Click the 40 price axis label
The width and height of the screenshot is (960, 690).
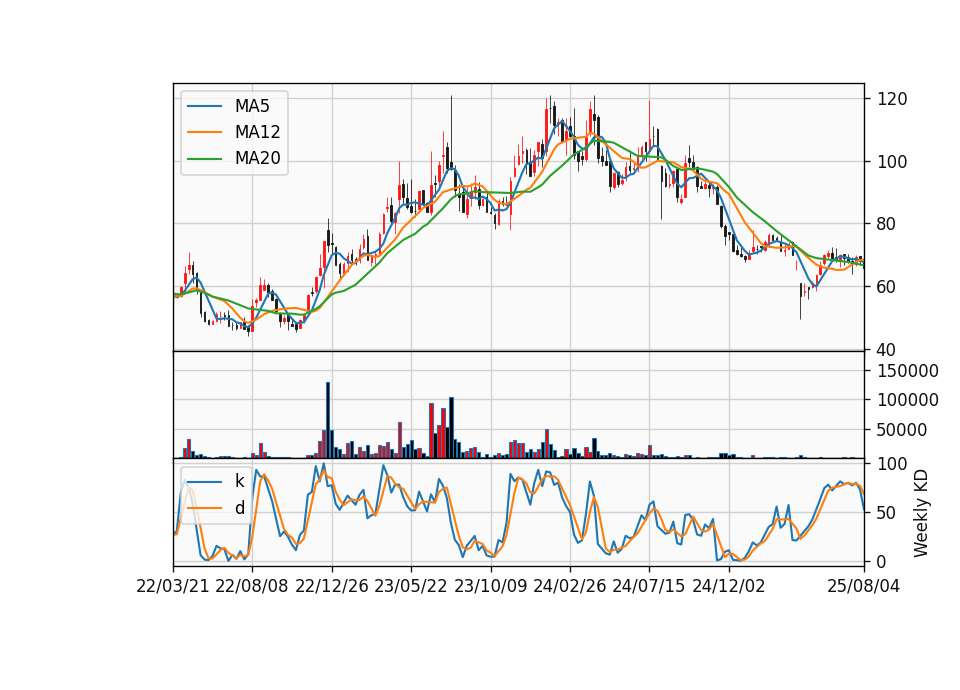click(887, 350)
